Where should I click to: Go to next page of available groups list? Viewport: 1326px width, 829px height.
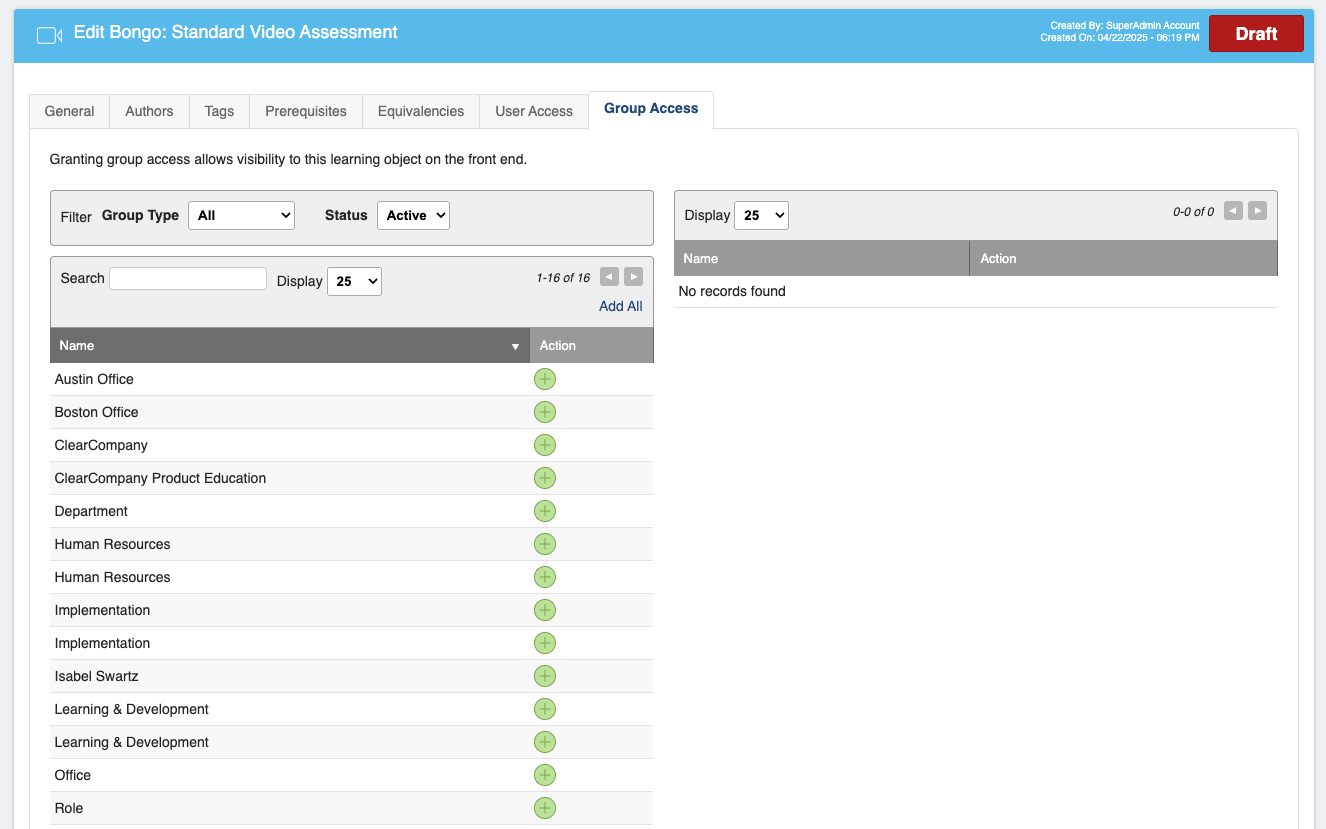pyautogui.click(x=633, y=277)
